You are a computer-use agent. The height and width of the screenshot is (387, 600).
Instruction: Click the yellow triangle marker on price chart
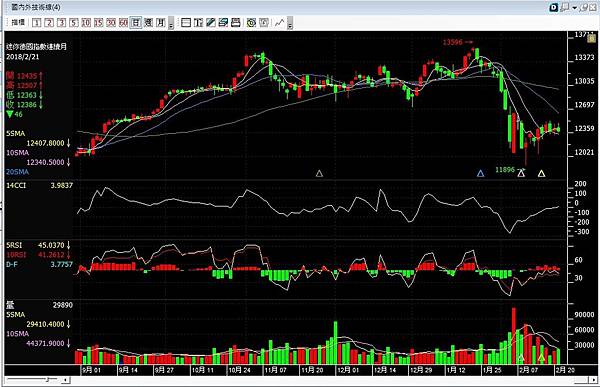541,173
